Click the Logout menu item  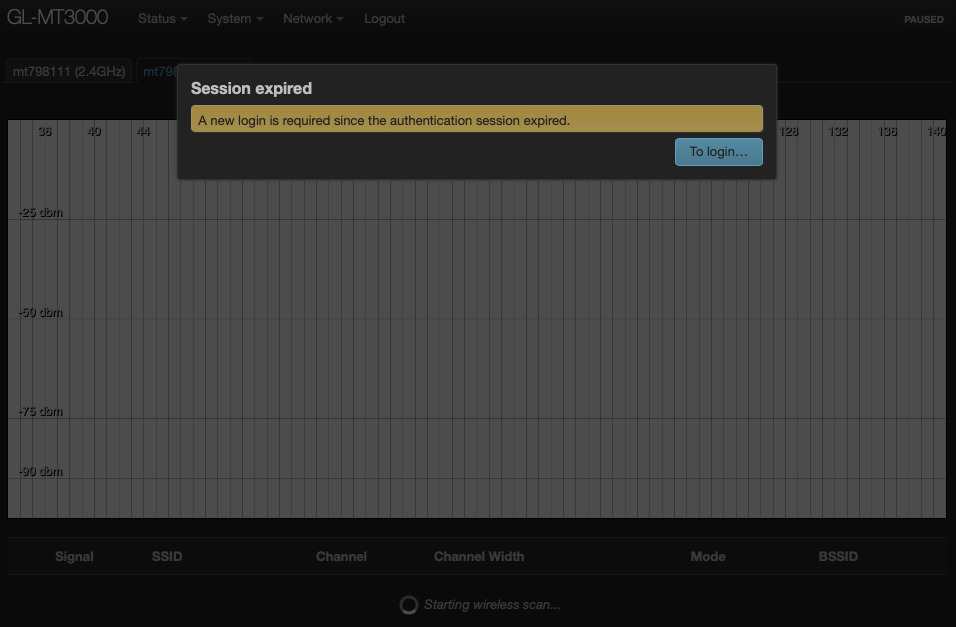384,19
